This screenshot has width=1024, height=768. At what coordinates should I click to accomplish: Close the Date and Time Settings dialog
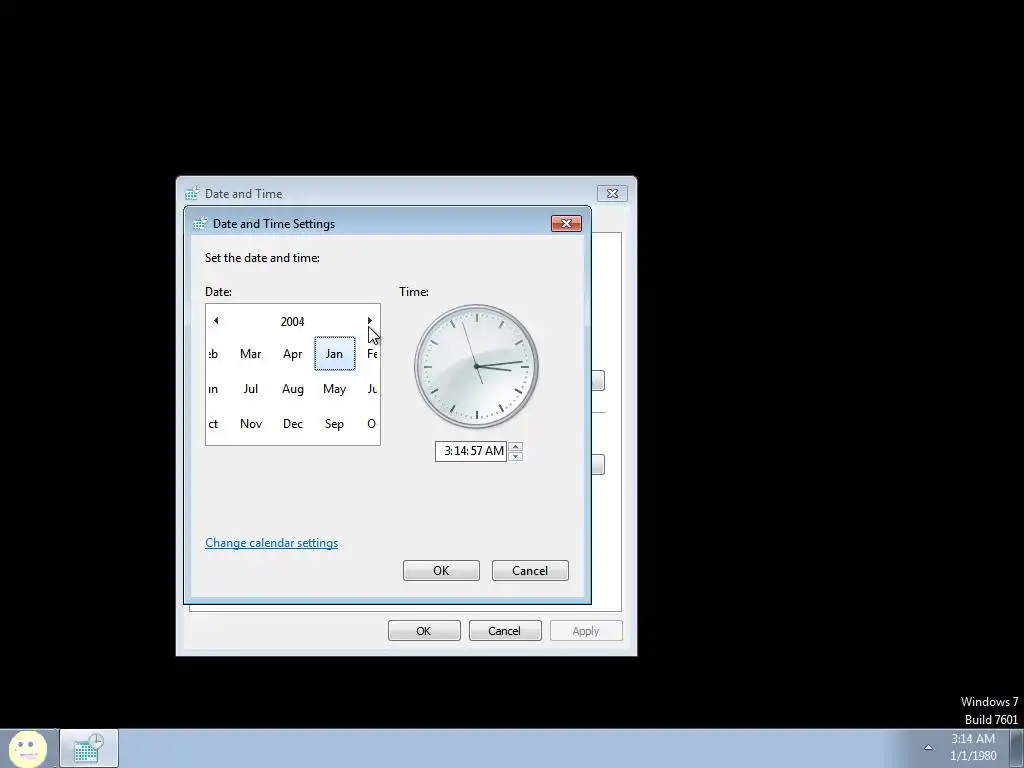[566, 223]
